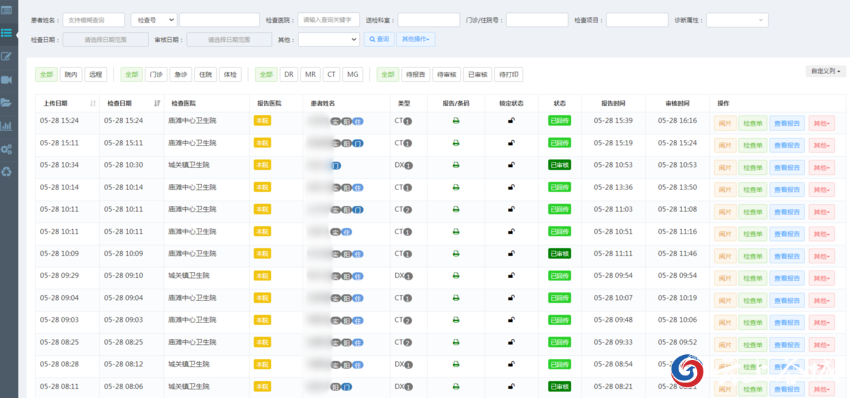Focus the 患者姓名 search field
Viewport: 850px width, 398px height.
94,20
